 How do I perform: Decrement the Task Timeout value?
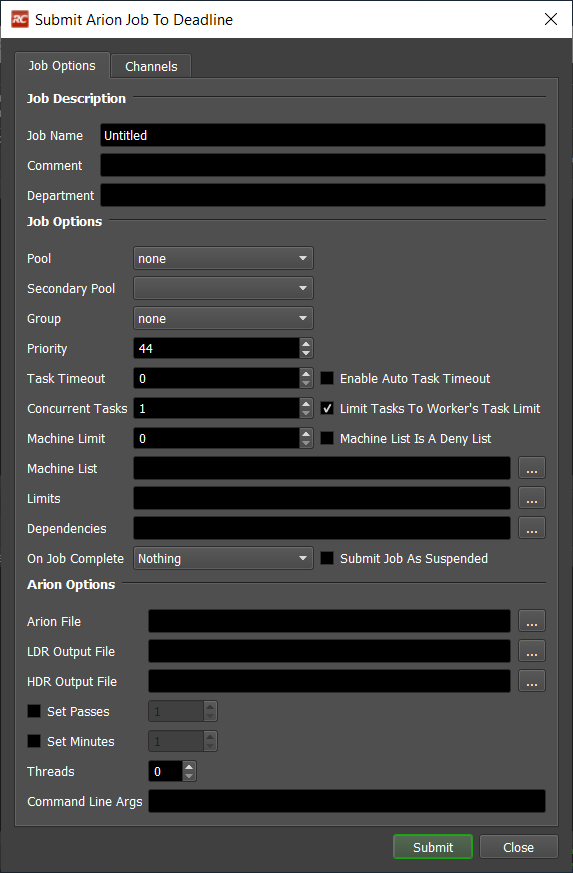tap(306, 384)
